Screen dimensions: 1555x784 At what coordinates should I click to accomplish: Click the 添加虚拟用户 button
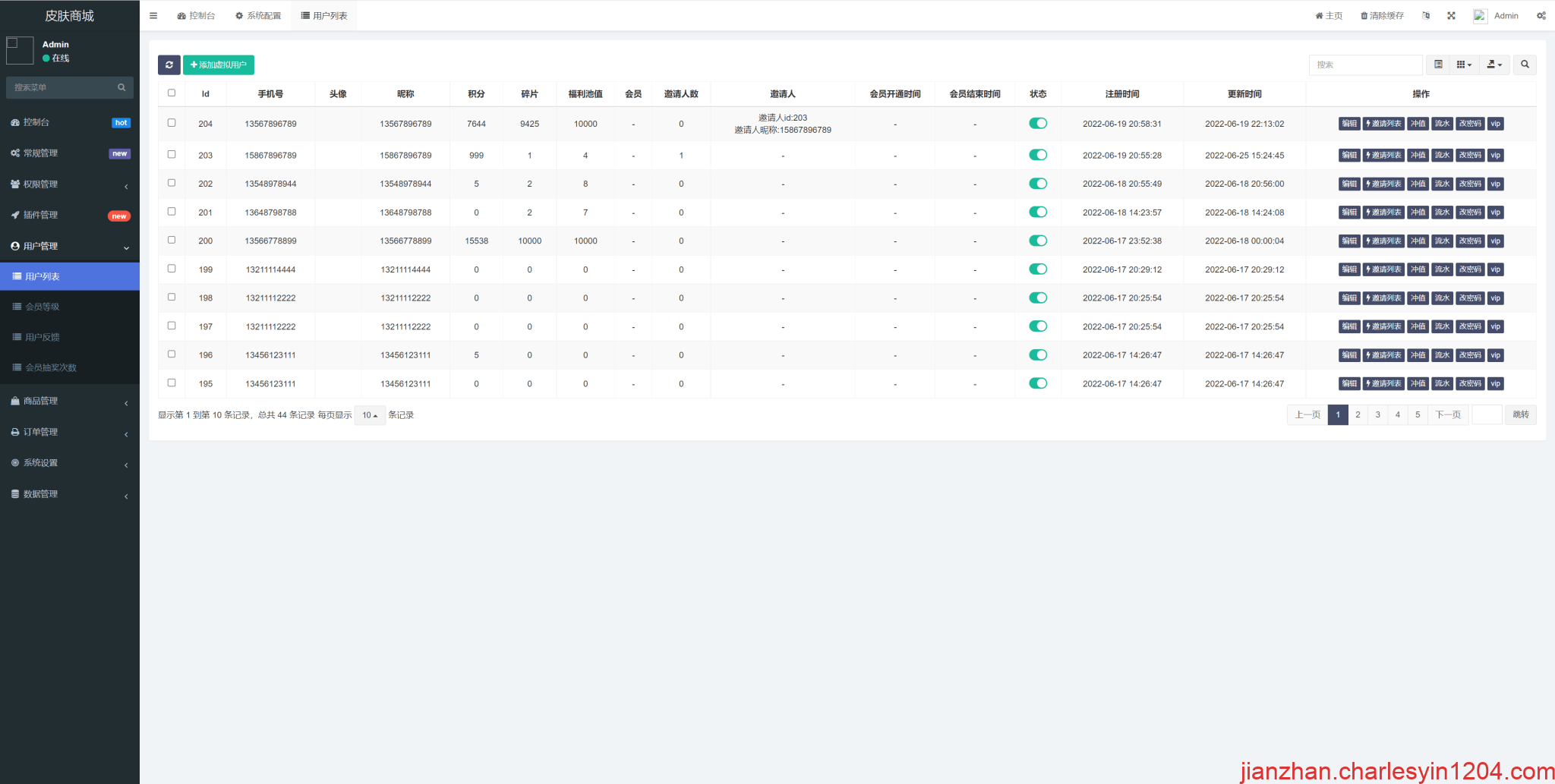(219, 65)
